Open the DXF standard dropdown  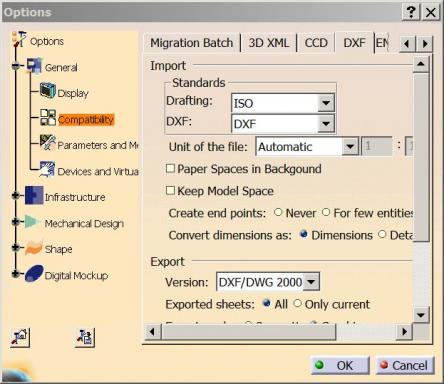pos(326,124)
